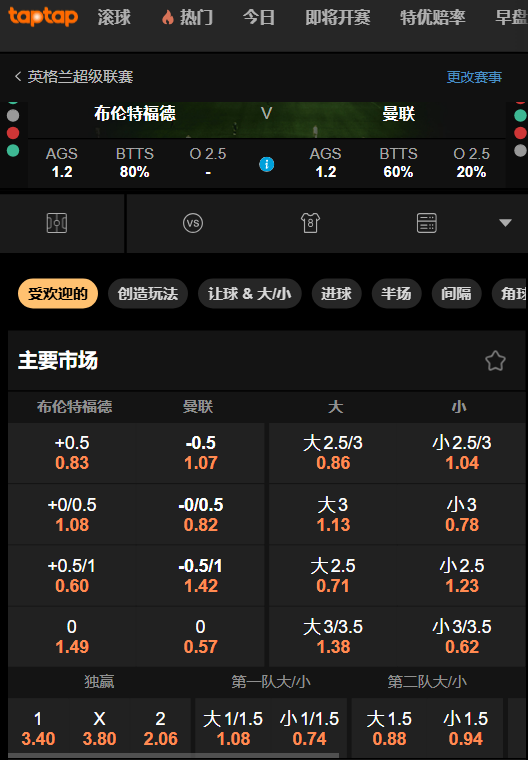This screenshot has height=760, width=528.
Task: Choose 小 2.5 at 1.23
Action: coord(462,576)
